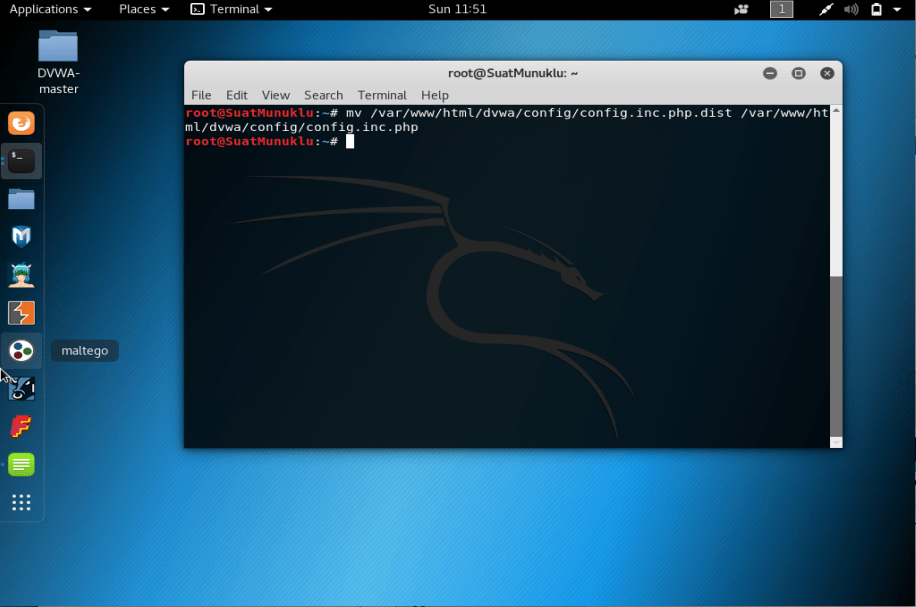Minimize the terminal window
The image size is (916, 607).
[x=770, y=73]
